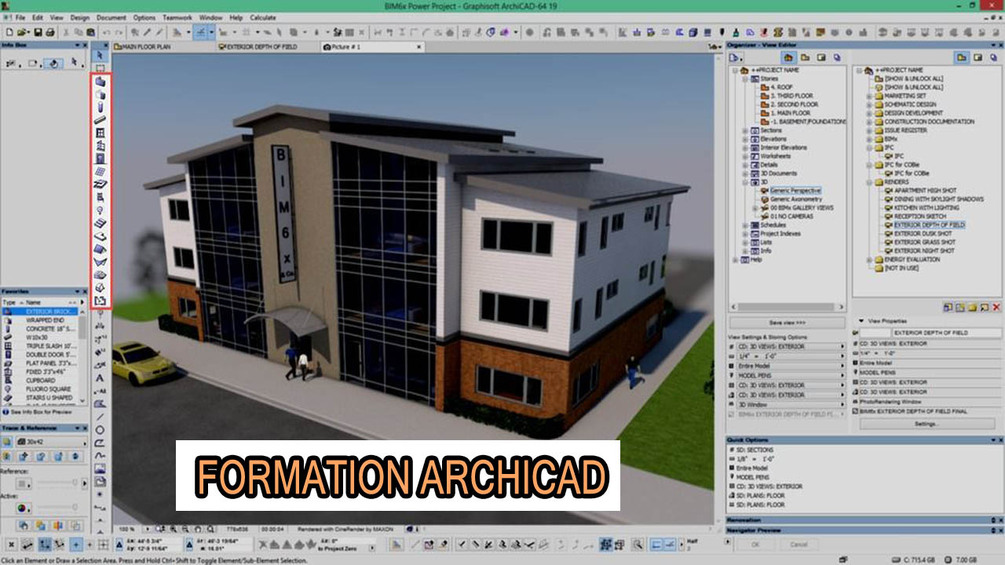
Task: Collapse the RENDERS folder
Action: [x=869, y=182]
